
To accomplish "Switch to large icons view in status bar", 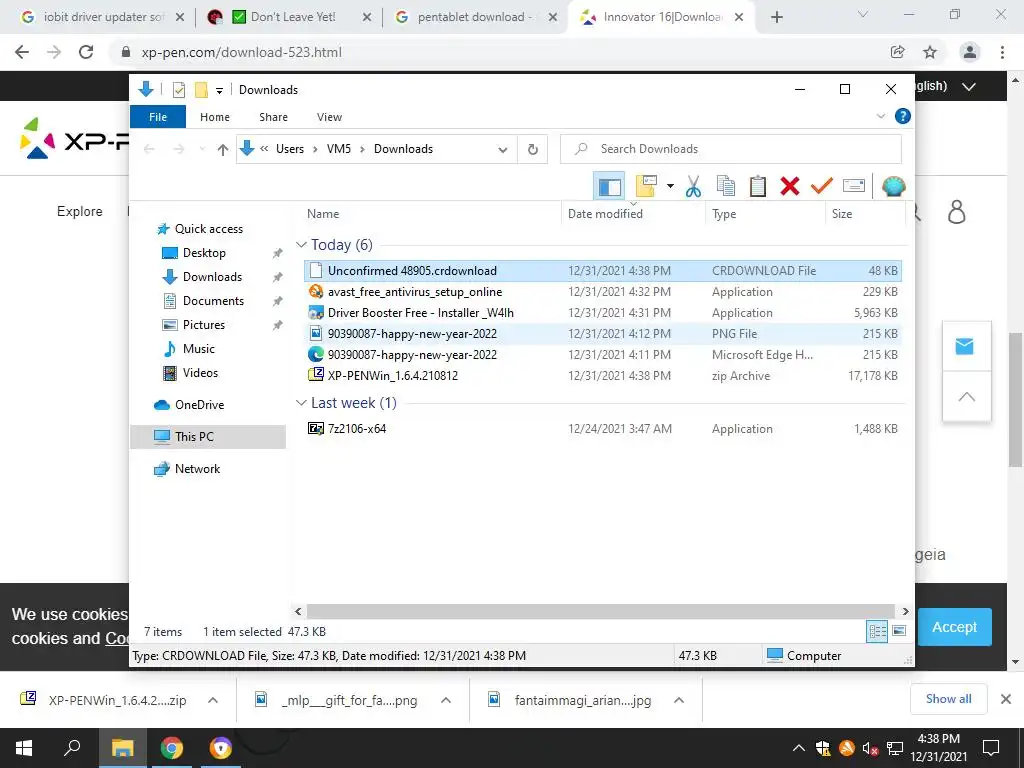I will point(899,631).
